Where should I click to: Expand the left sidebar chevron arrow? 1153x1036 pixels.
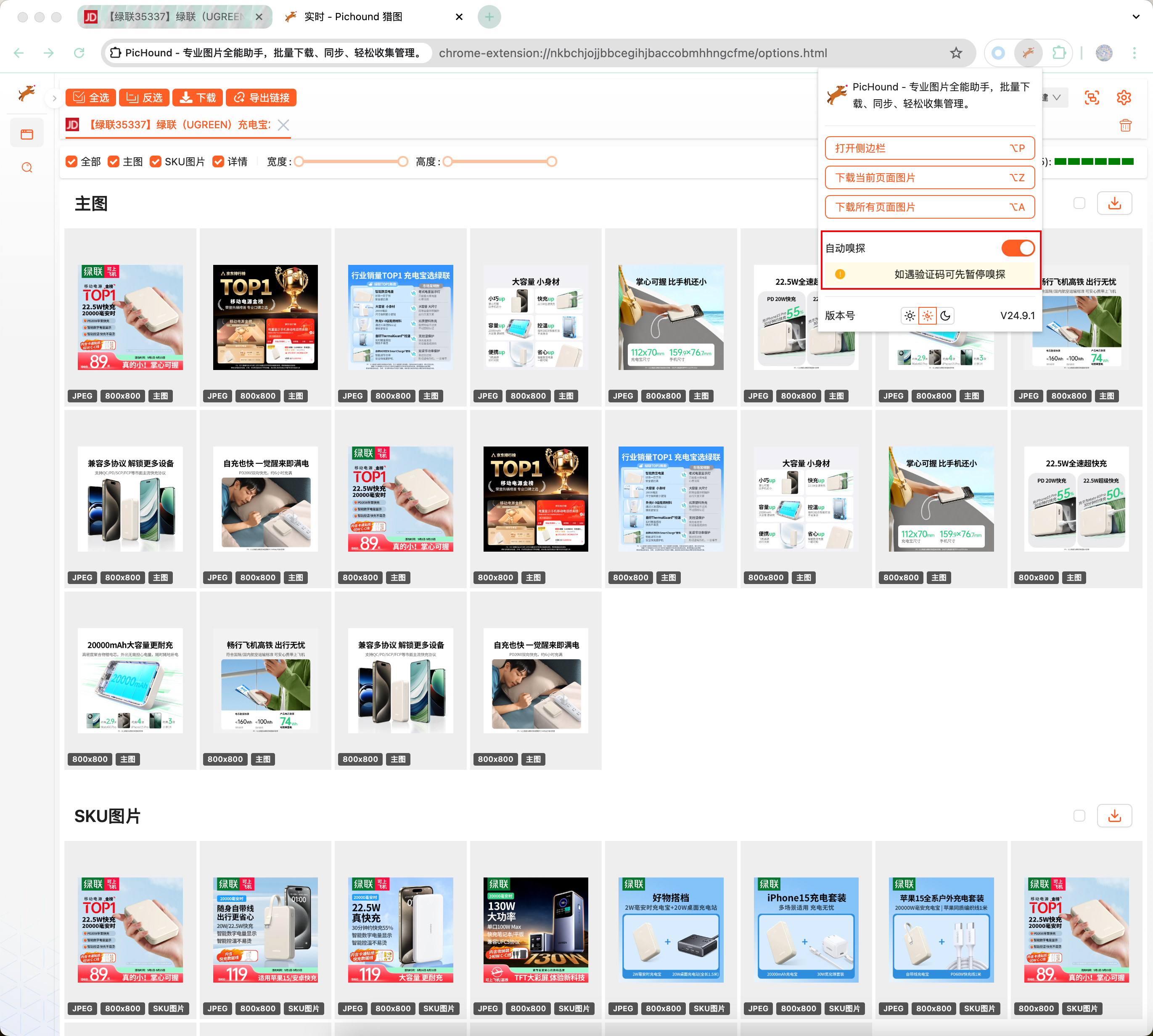(x=54, y=98)
